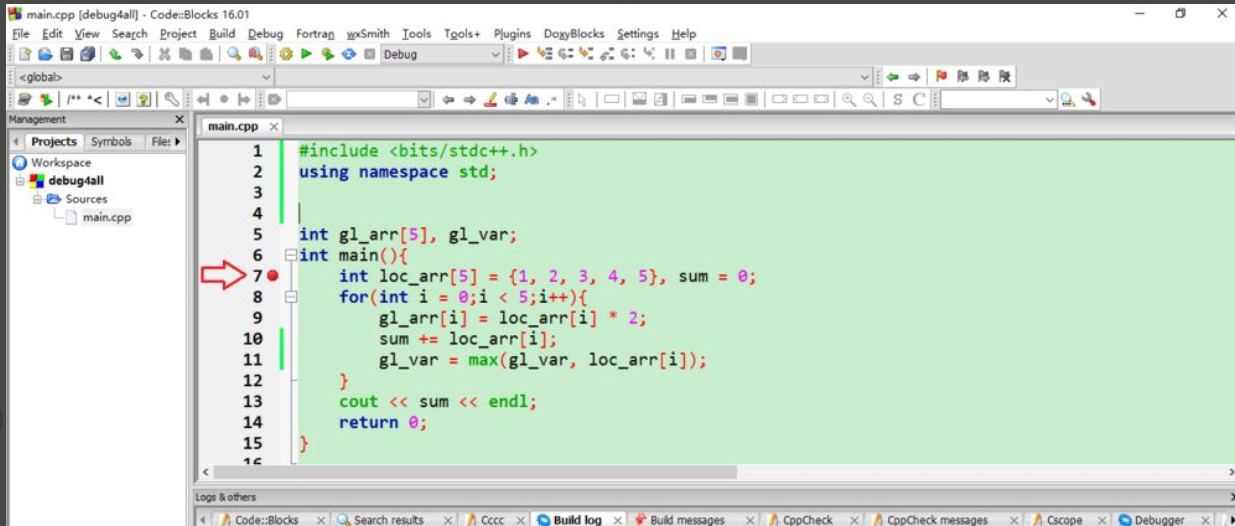Open the jump search combo box
The height and width of the screenshot is (526, 1235).
click(358, 99)
